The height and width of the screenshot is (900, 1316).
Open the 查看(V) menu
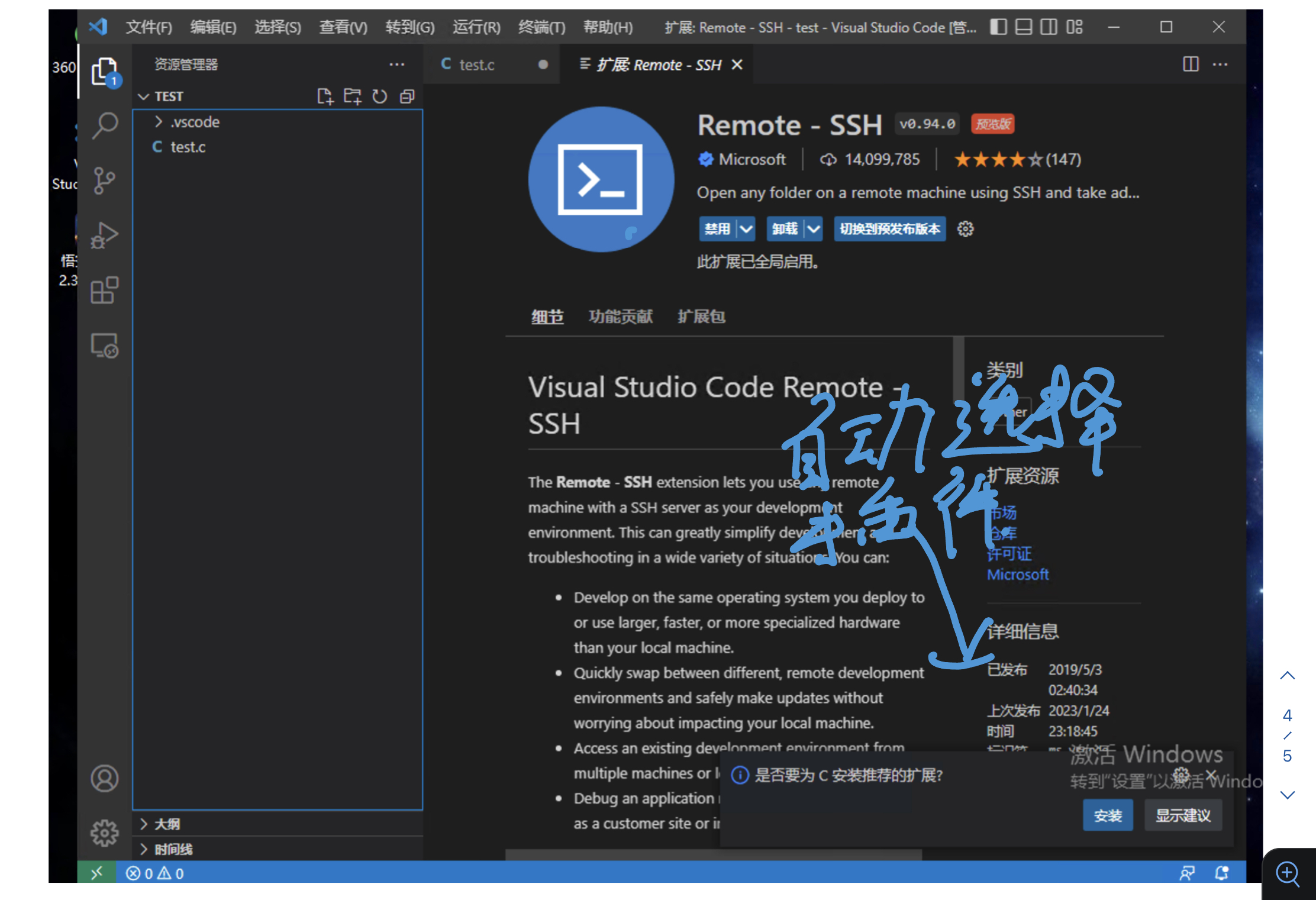coord(343,27)
